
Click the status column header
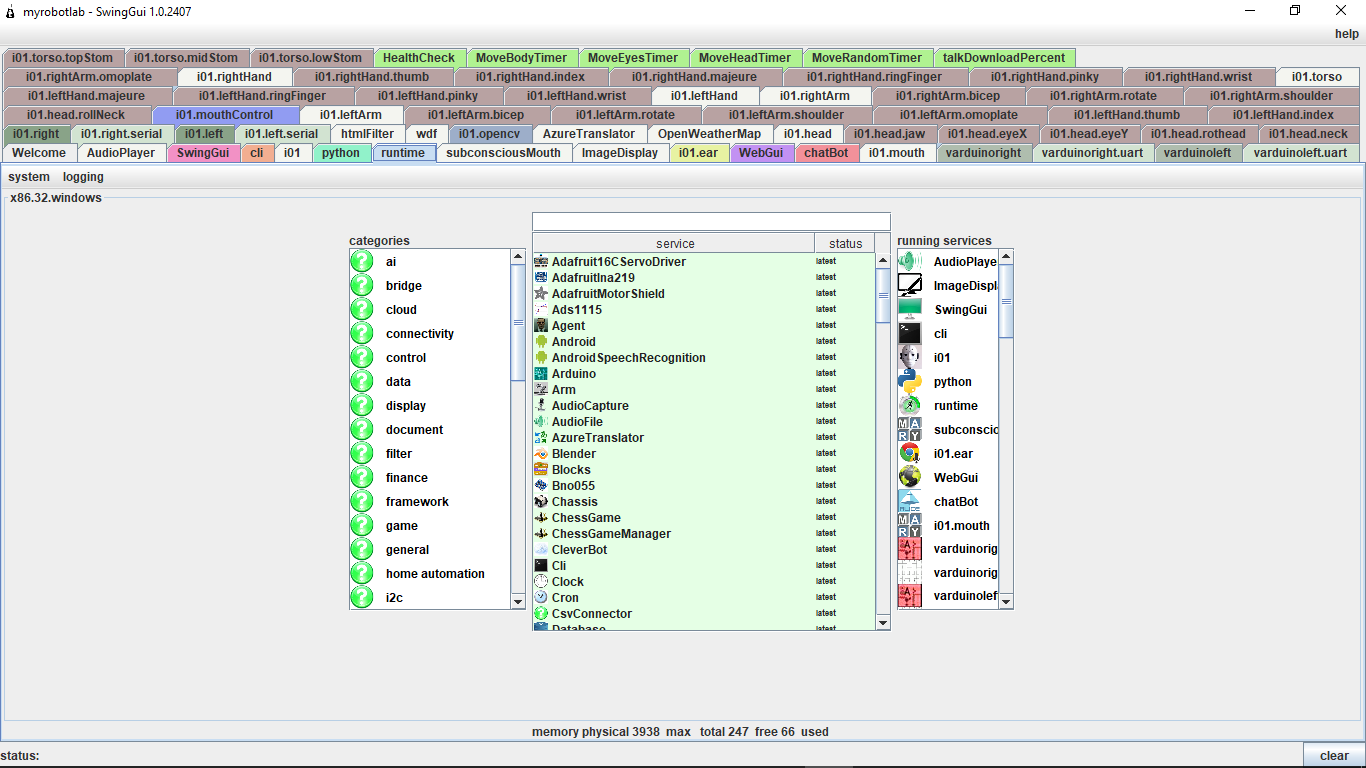(845, 243)
